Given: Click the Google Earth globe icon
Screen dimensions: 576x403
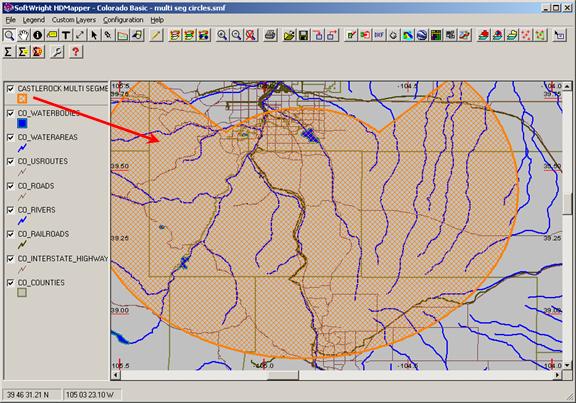Looking at the screenshot, I should 422,35.
